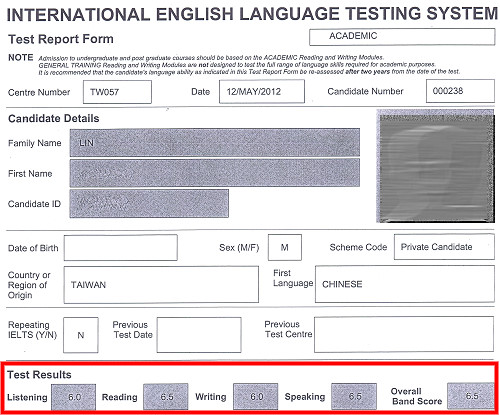Click the 'Previous Test Centre' label

(x=288, y=329)
